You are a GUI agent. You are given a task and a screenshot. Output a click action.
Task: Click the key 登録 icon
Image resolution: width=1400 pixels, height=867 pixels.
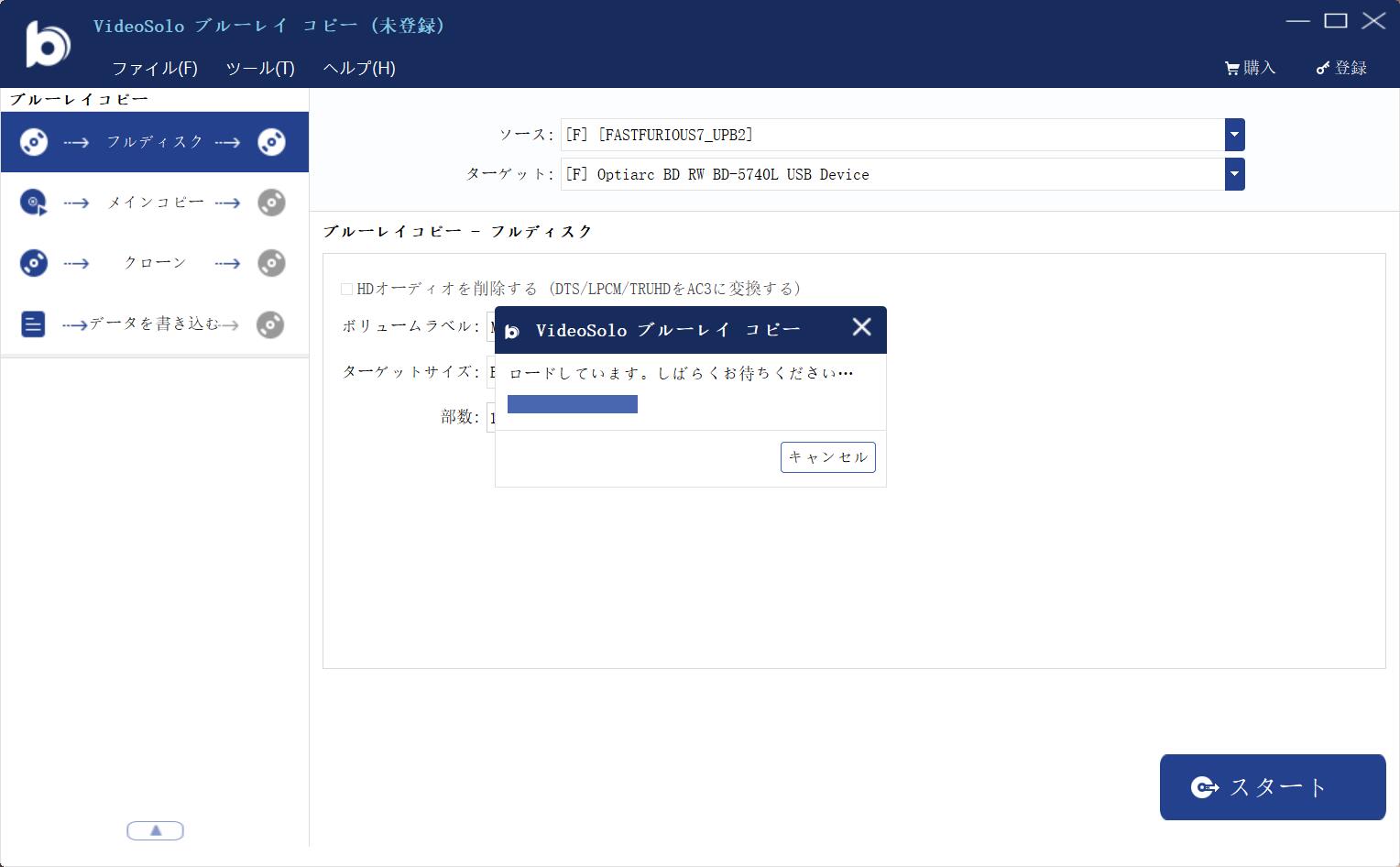pyautogui.click(x=1323, y=69)
